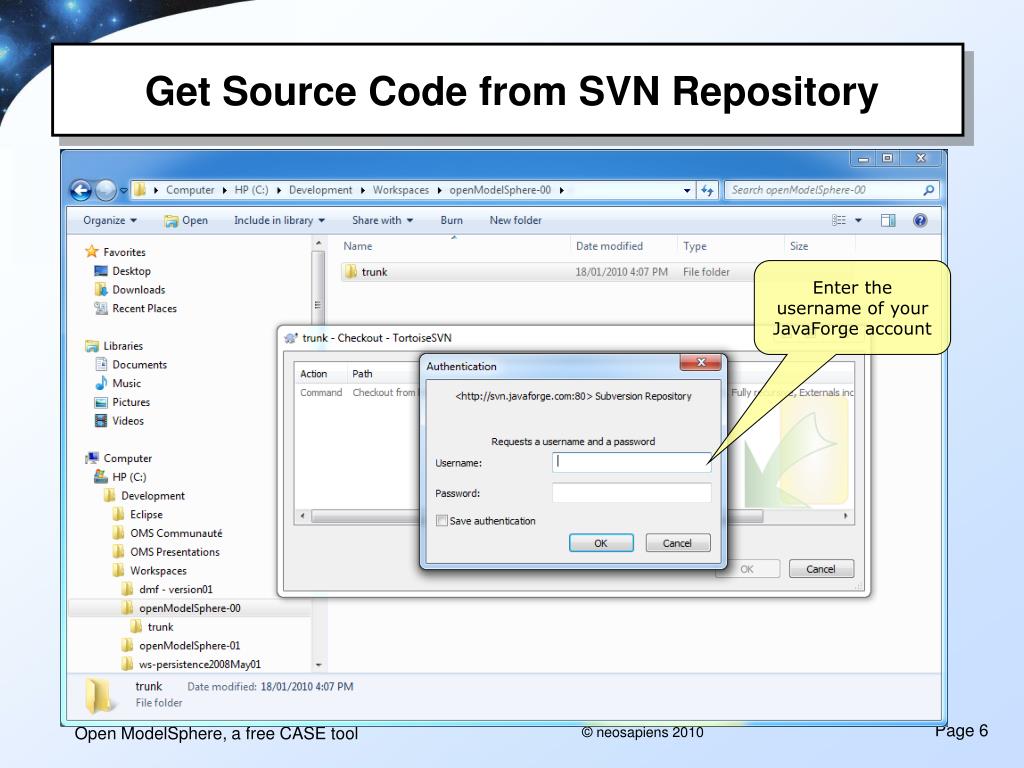Click the search magnifier icon
Viewport: 1024px width, 768px height.
(929, 190)
